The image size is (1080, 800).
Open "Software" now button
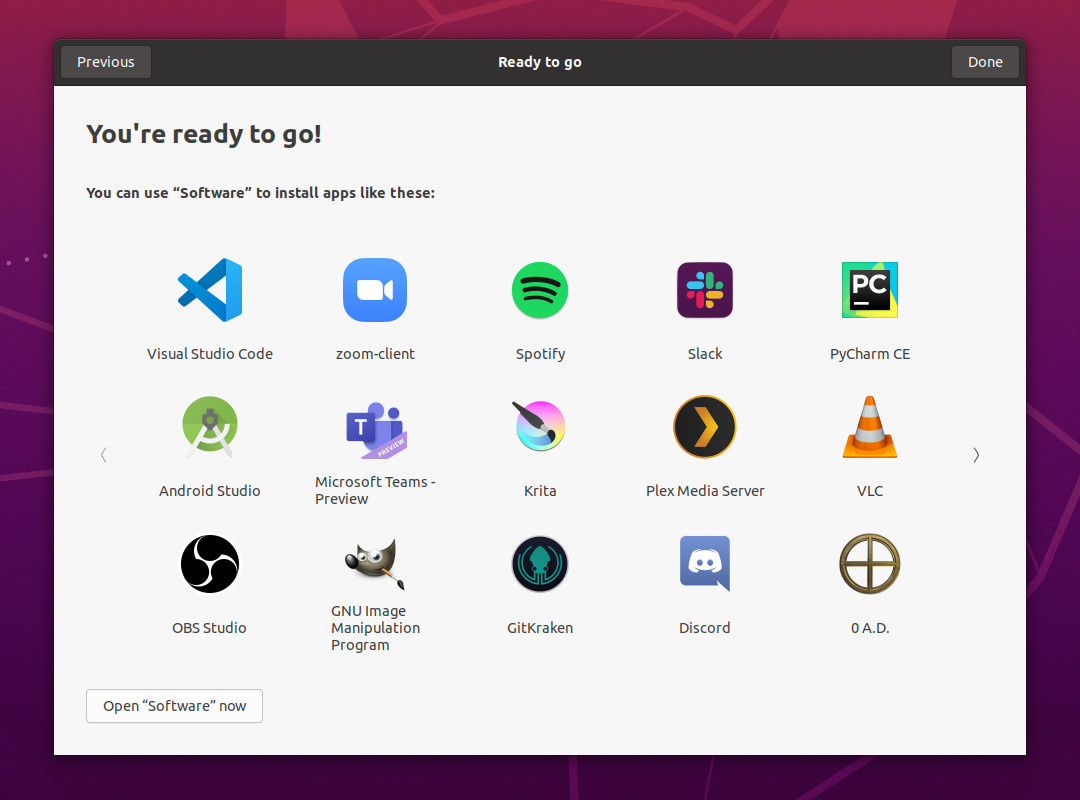(x=174, y=706)
